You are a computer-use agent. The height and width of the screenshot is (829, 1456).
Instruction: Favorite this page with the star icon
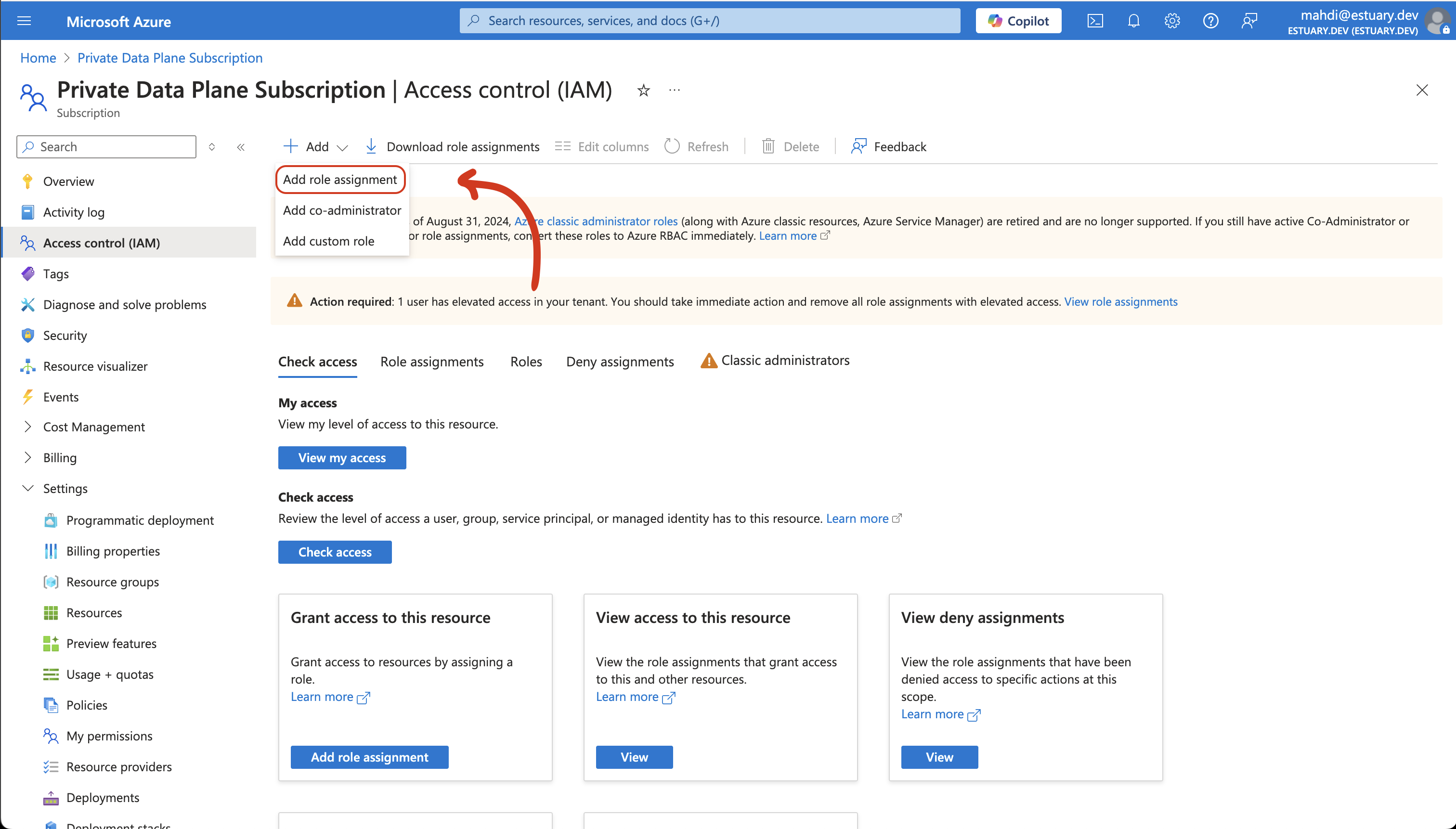pos(643,91)
